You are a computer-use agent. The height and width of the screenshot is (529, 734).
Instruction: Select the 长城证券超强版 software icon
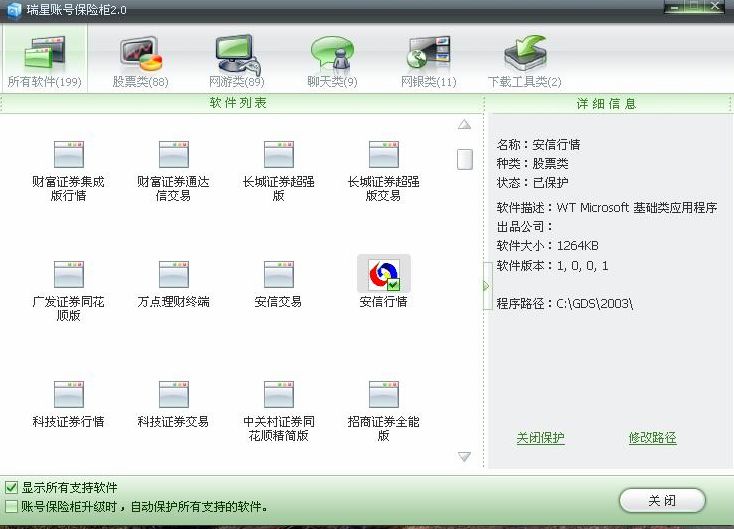pyautogui.click(x=279, y=154)
